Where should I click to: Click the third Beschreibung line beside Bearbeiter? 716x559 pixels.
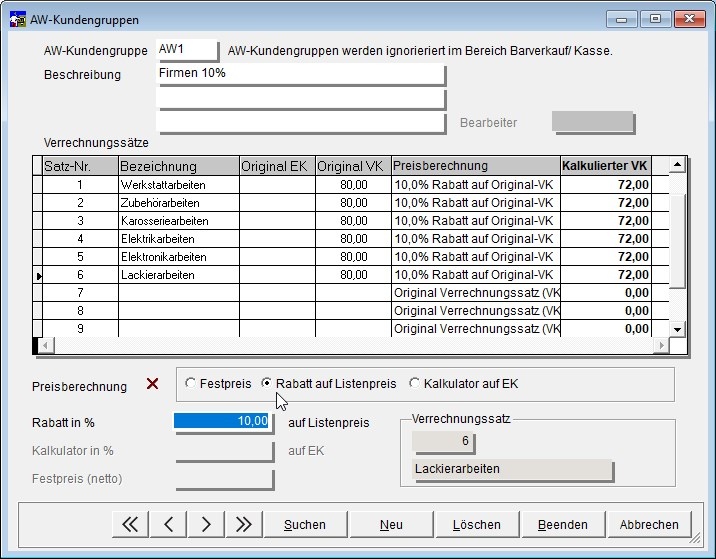click(x=300, y=123)
